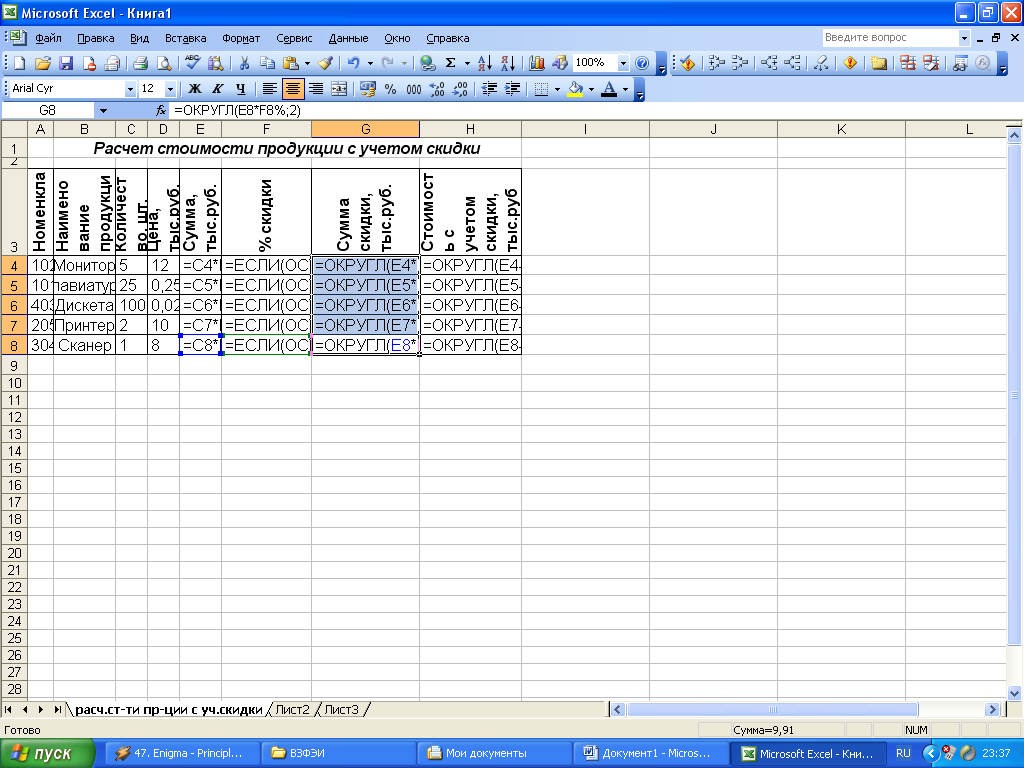Open the Name Box dropdown arrow

103,111
